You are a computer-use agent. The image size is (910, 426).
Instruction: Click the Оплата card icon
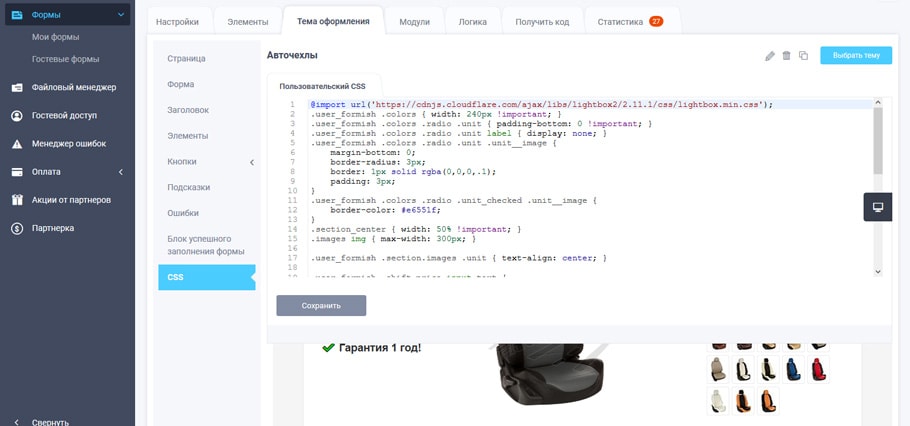pyautogui.click(x=17, y=172)
